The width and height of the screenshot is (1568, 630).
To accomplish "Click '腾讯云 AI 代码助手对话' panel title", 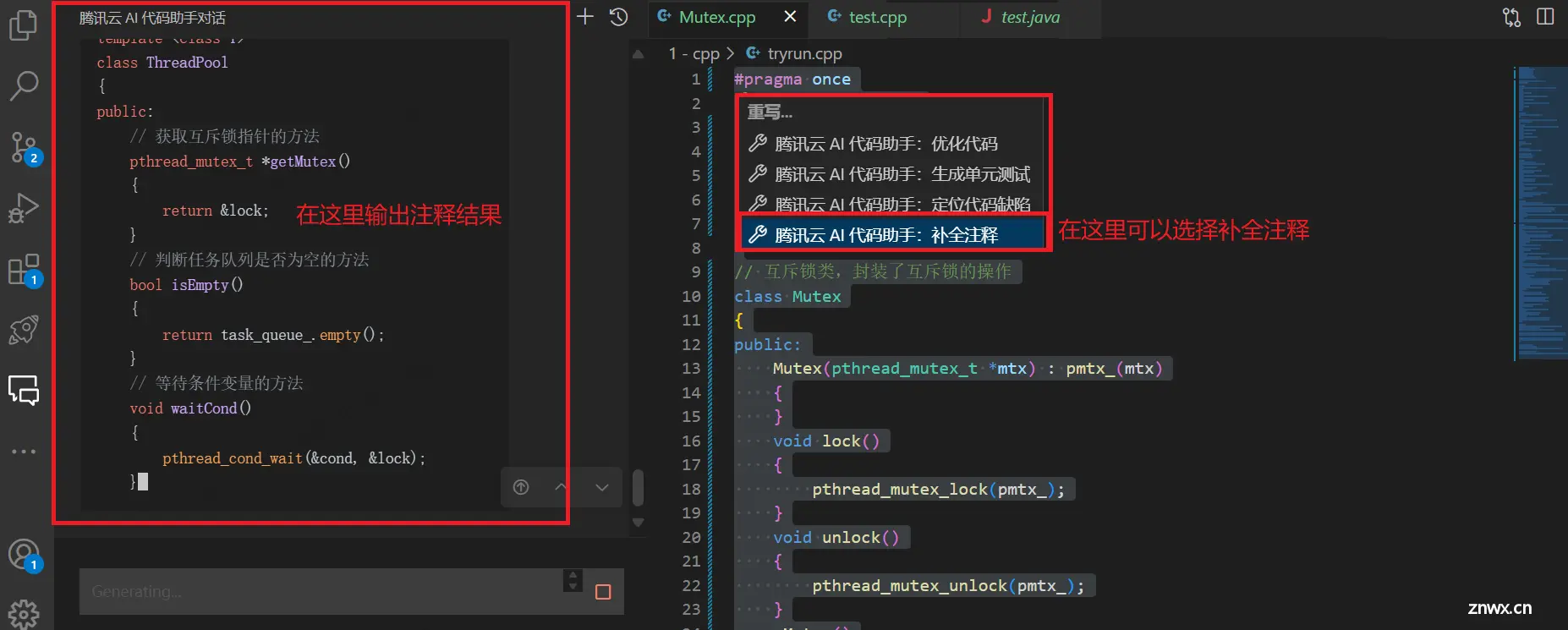I will [x=152, y=18].
